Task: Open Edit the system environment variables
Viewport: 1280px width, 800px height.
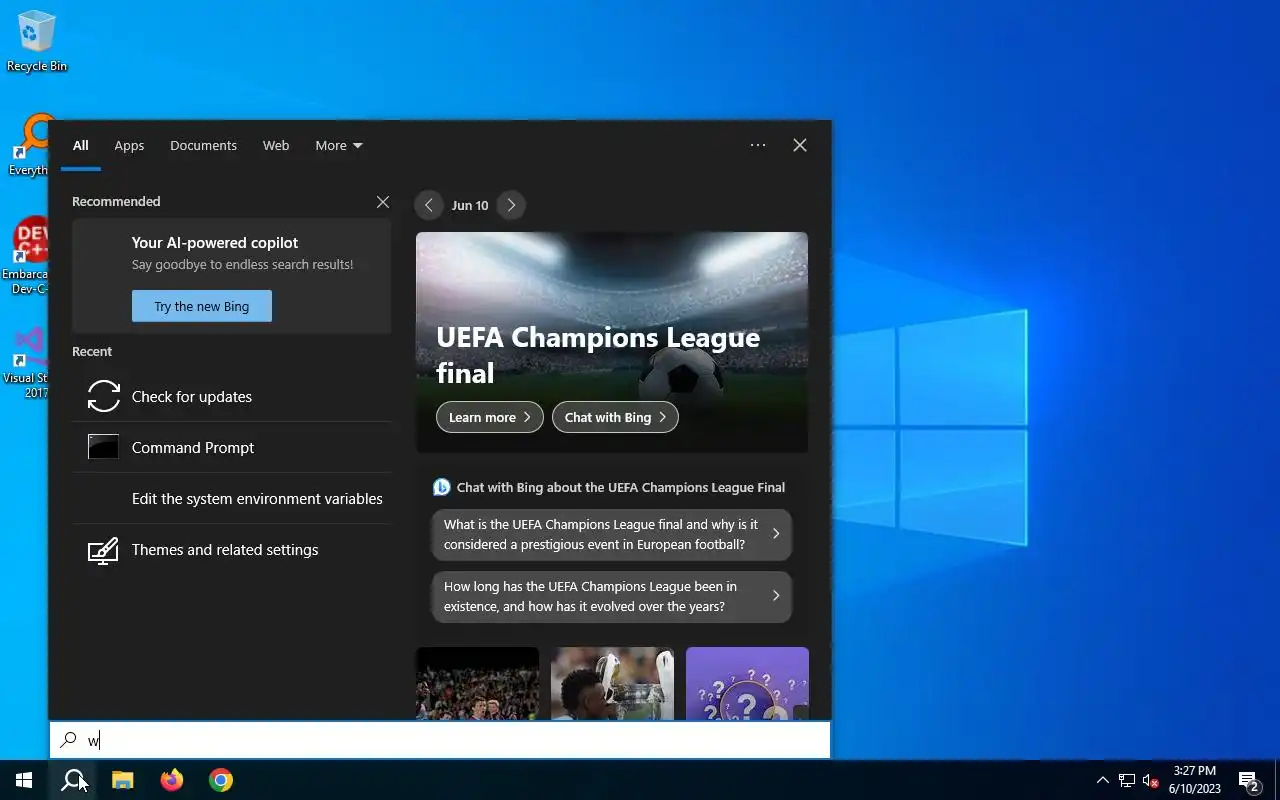Action: 231,498
